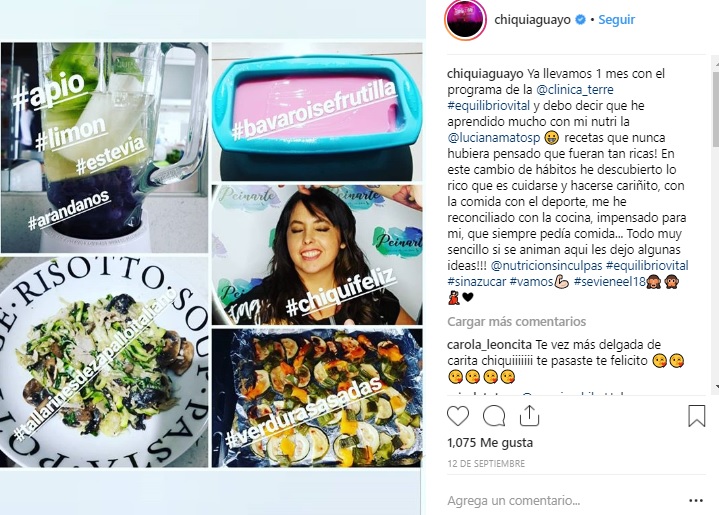Viewport: 719px width, 515px height.
Task: Open comments via the speech bubble icon
Action: 494,416
